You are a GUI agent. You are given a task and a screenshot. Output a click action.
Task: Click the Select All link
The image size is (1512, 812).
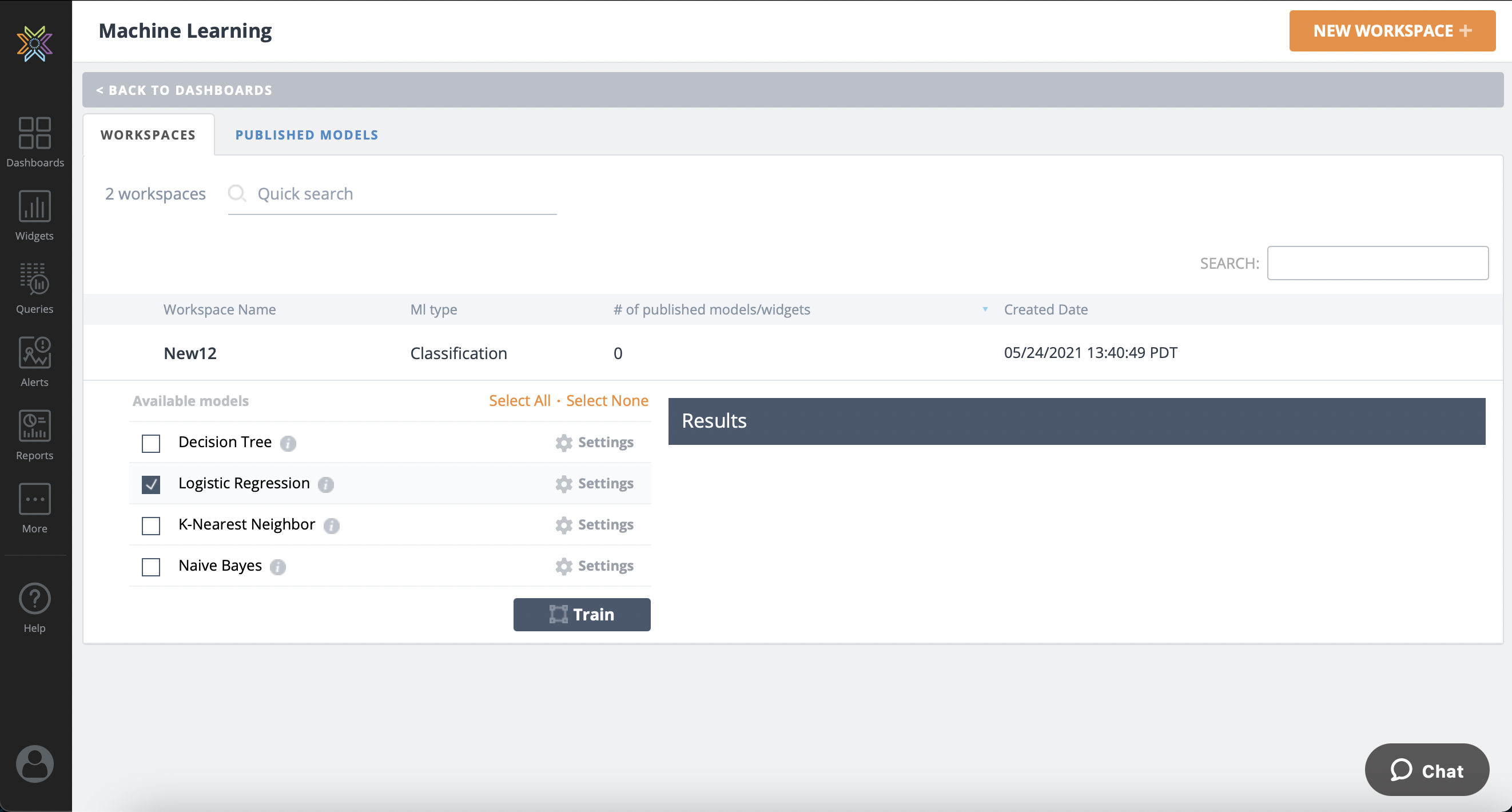point(519,400)
